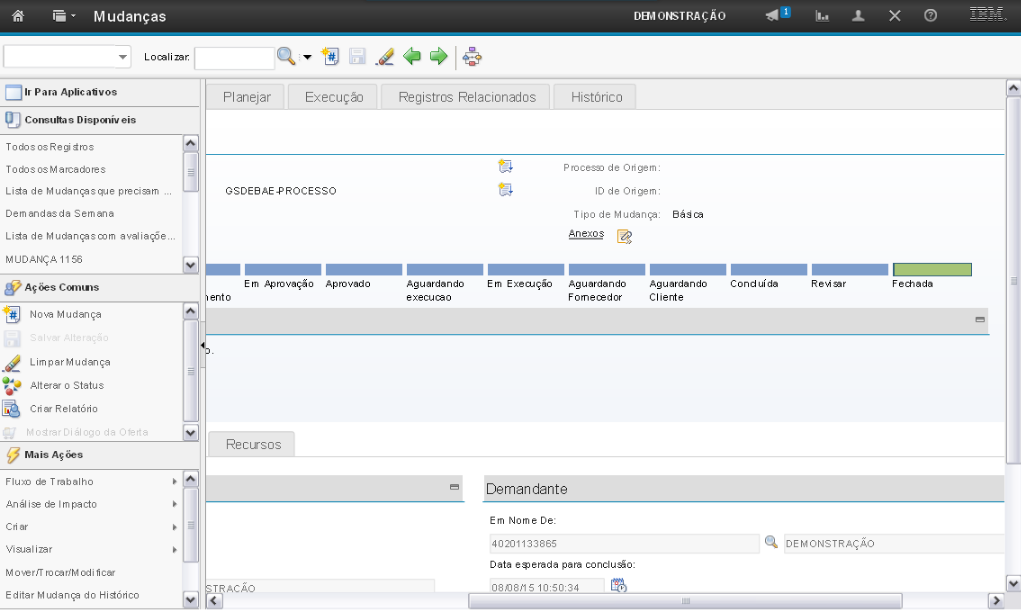Image resolution: width=1021 pixels, height=610 pixels.
Task: Select Alterar o Status action
Action: point(66,385)
